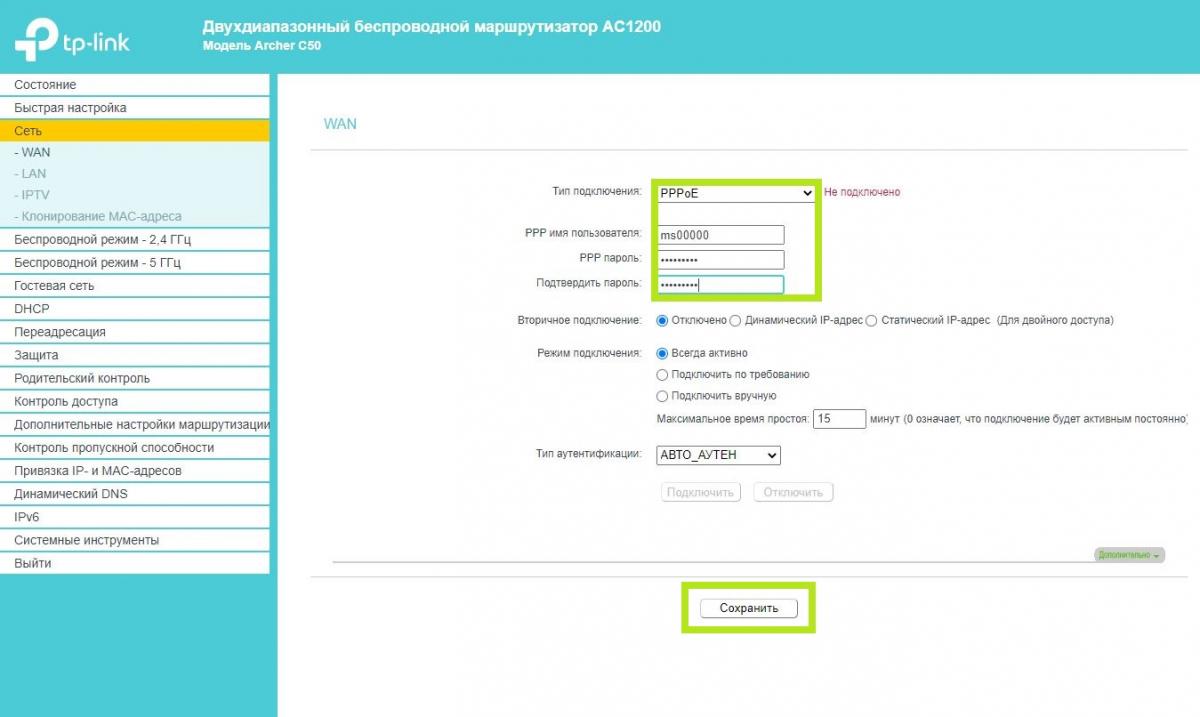Viewport: 1200px width, 717px height.
Task: Open the 'Тип аутентификации' dropdown
Action: (x=718, y=455)
